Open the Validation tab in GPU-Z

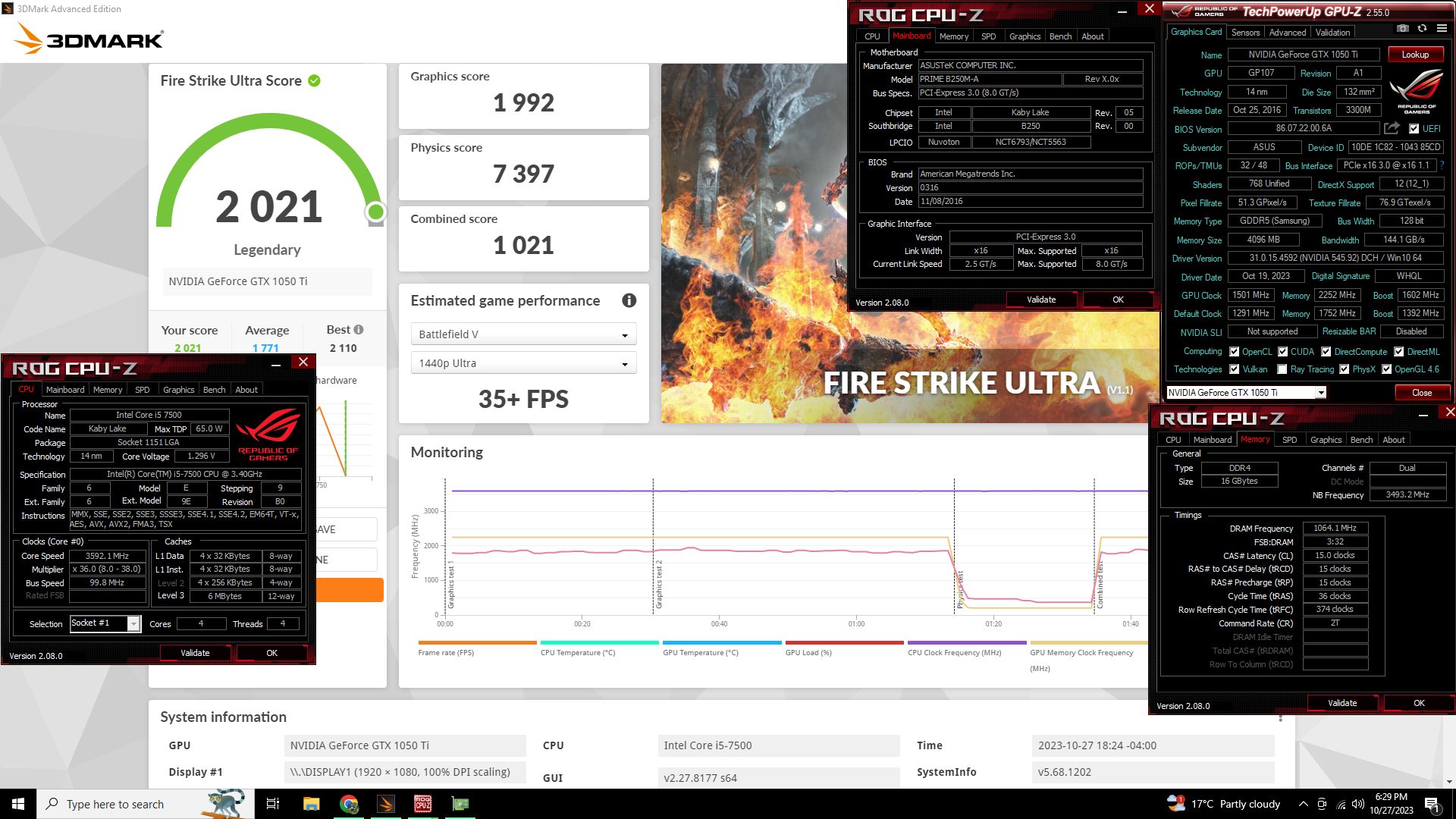[1332, 33]
